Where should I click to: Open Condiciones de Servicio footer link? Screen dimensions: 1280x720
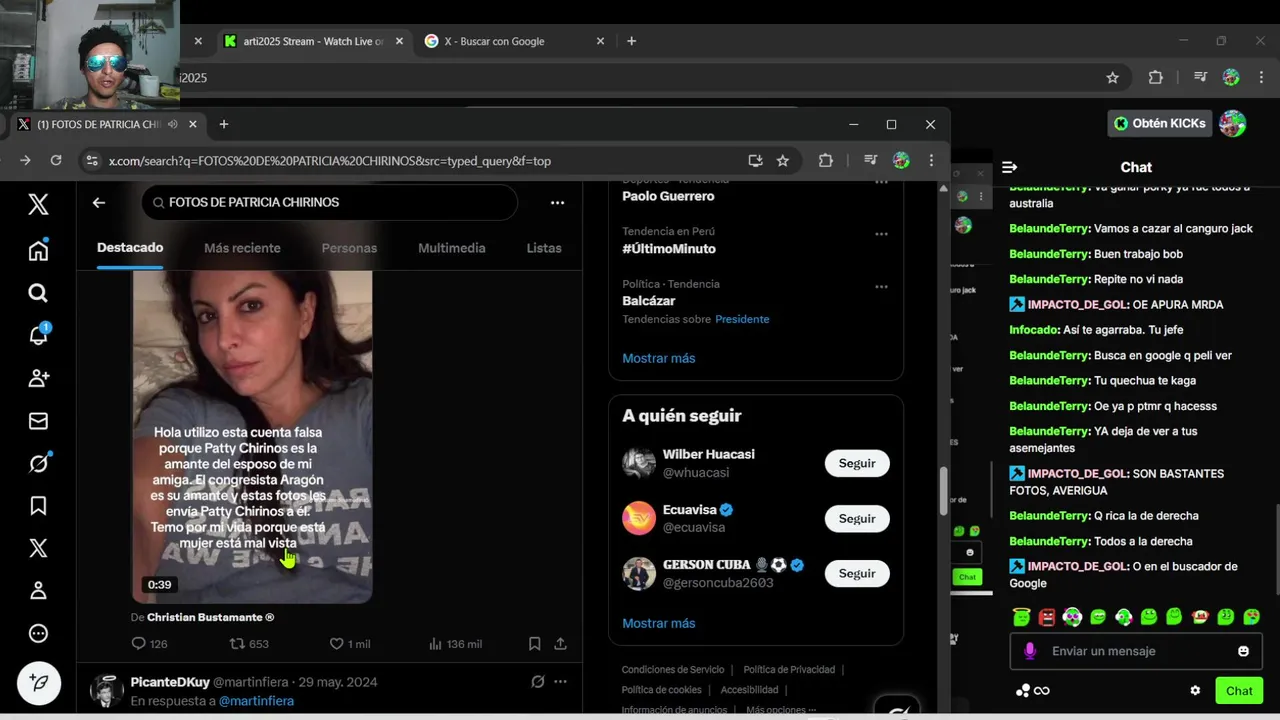674,670
